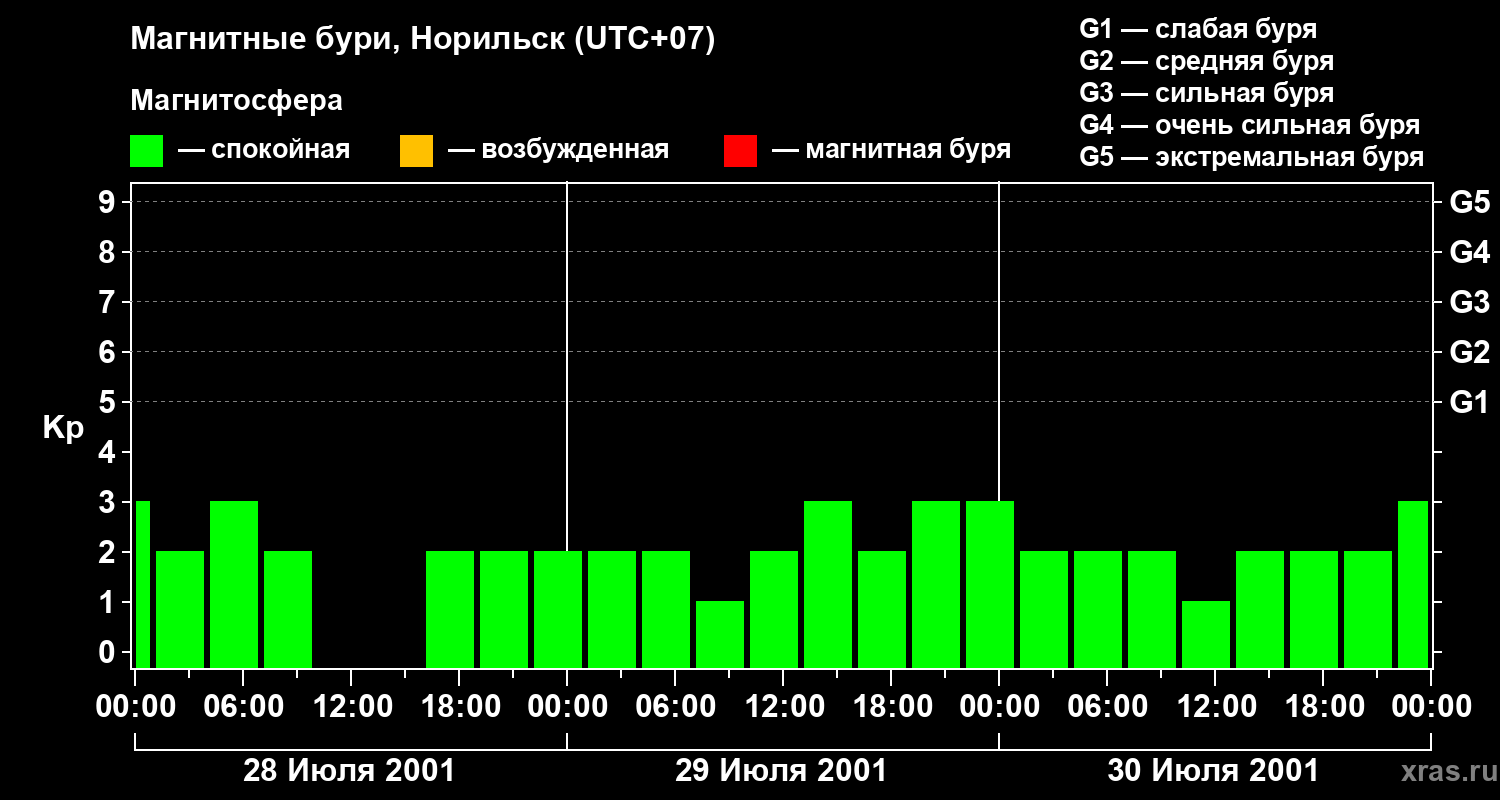The height and width of the screenshot is (800, 1500).
Task: Click the 18:00 time label for 28 July
Action: [x=459, y=707]
